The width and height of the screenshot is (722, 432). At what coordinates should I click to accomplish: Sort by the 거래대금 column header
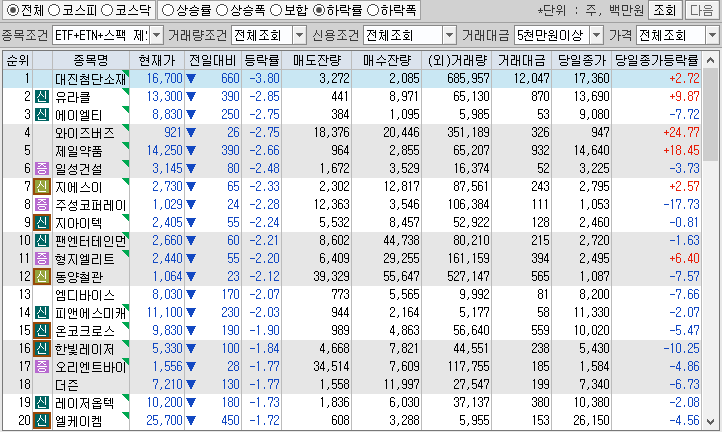(522, 60)
